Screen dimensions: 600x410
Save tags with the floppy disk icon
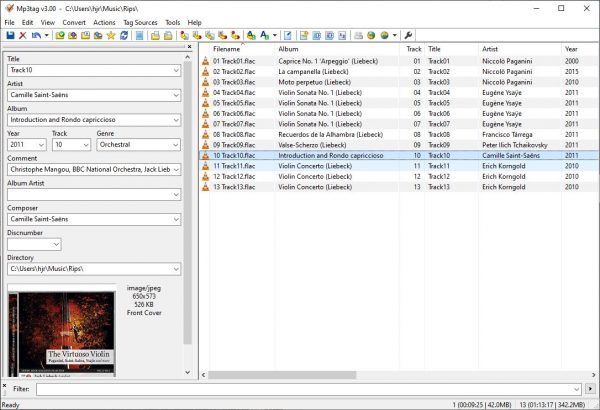click(10, 36)
